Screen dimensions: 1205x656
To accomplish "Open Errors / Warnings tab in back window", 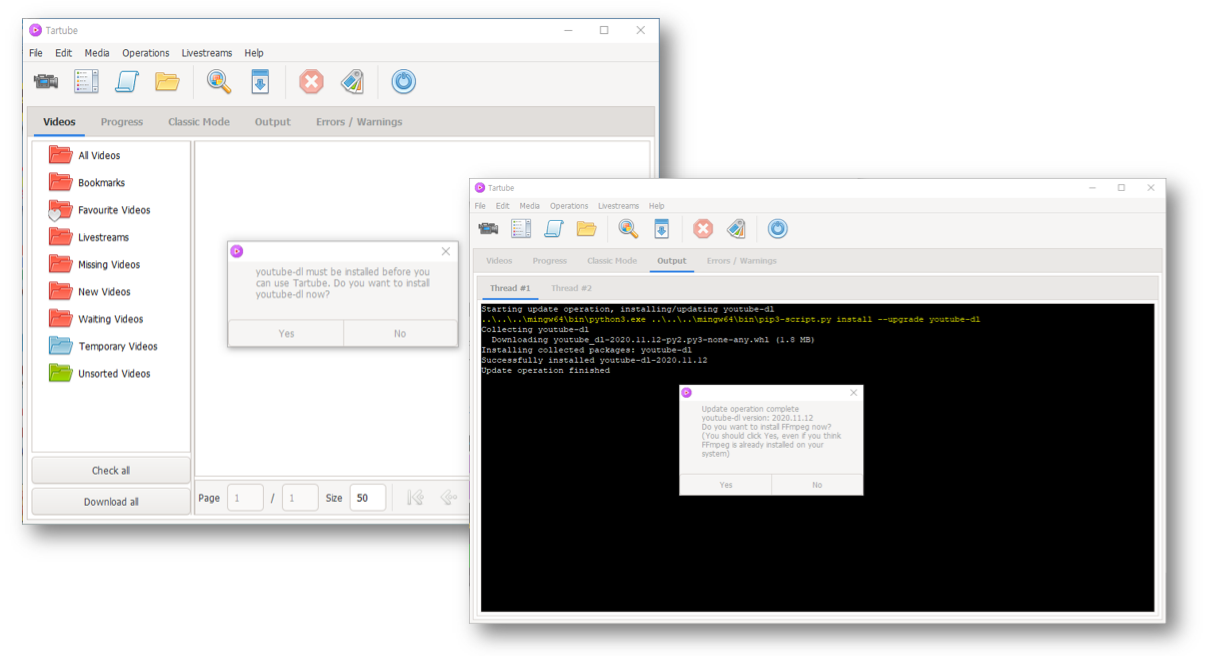I will [359, 122].
